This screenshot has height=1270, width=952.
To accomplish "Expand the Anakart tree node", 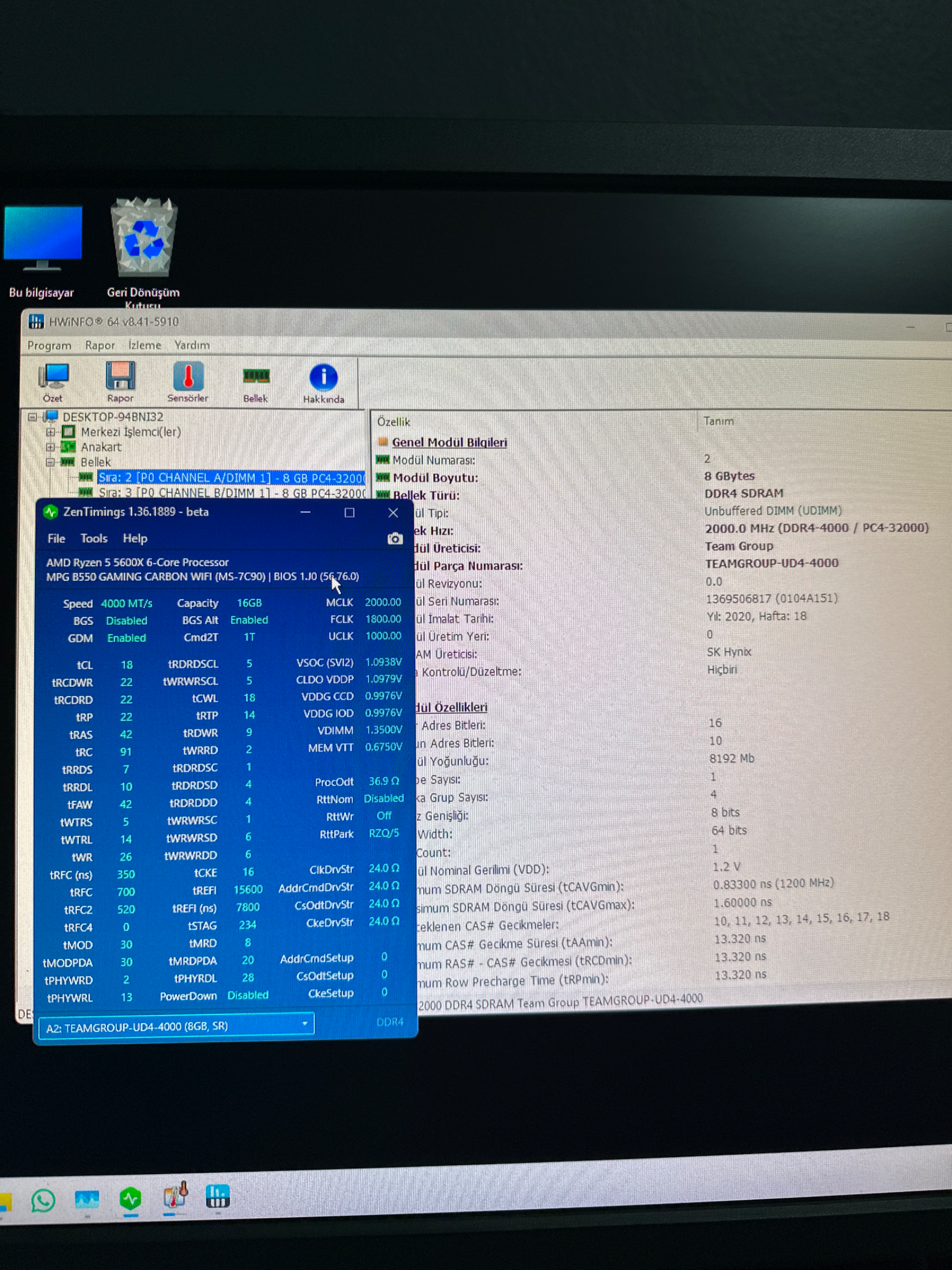I will pos(50,447).
